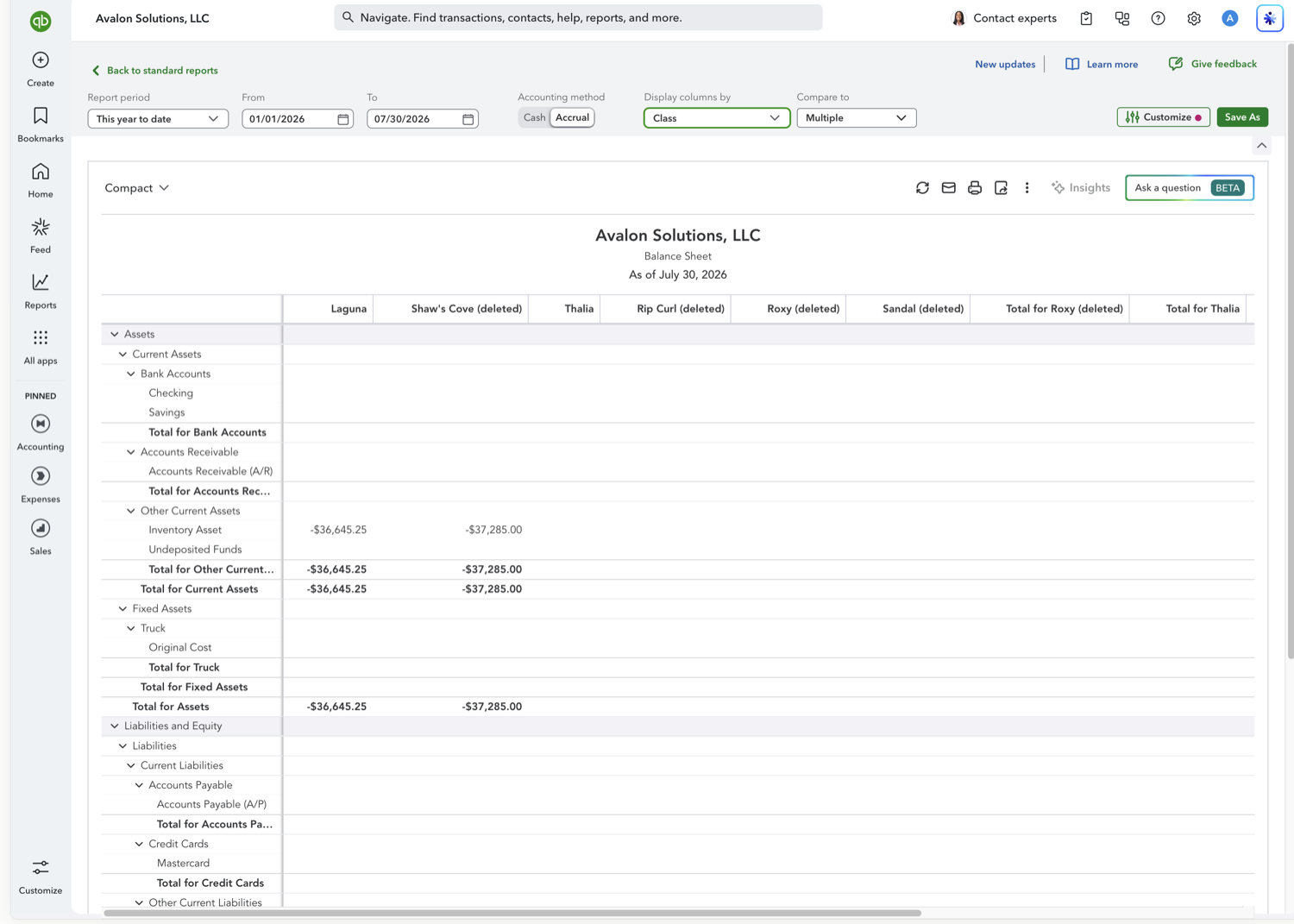This screenshot has height=924, width=1294.
Task: Contact experts in header
Action: (x=1004, y=18)
